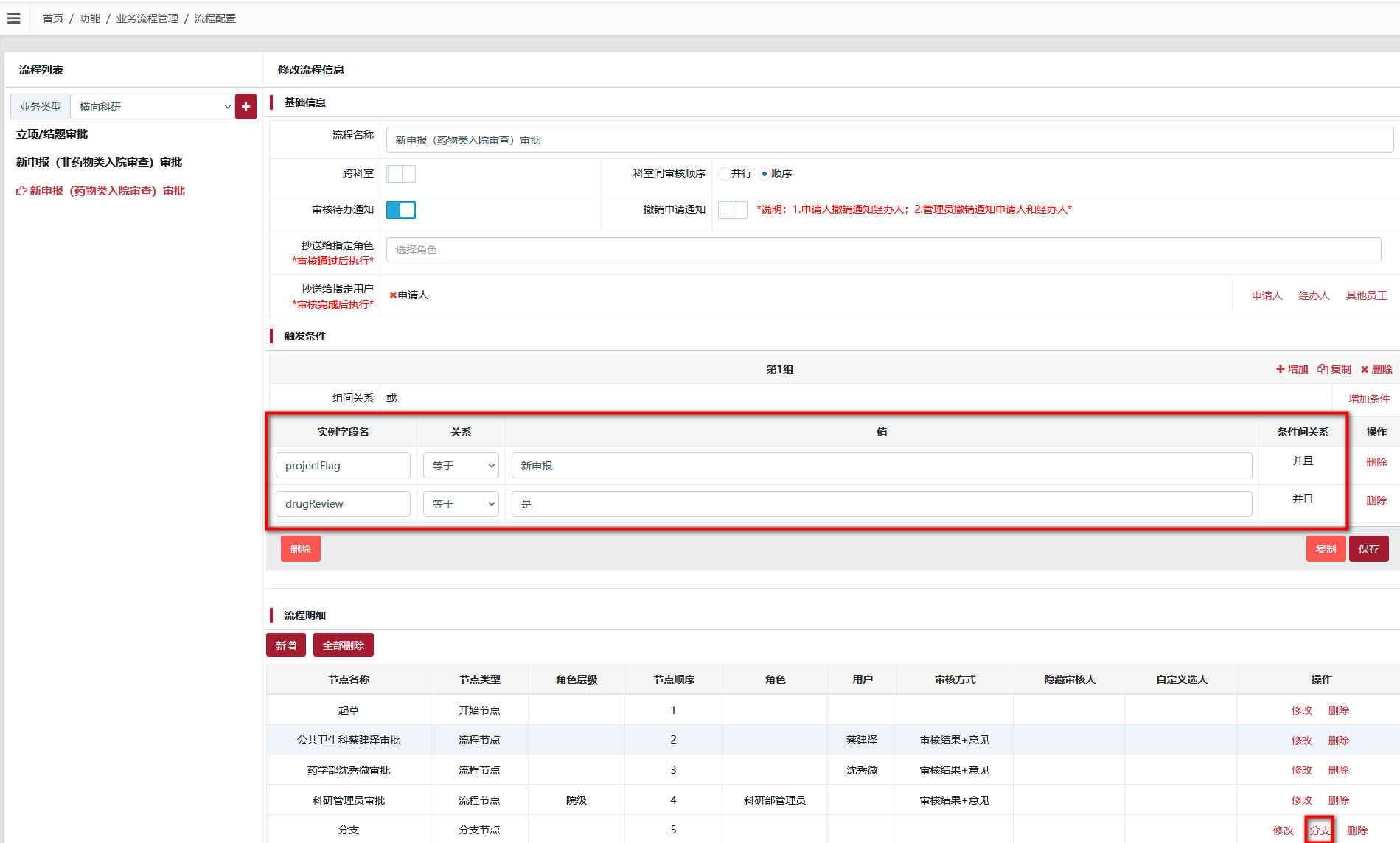Click 修改 for the 分支 node

tap(1284, 830)
